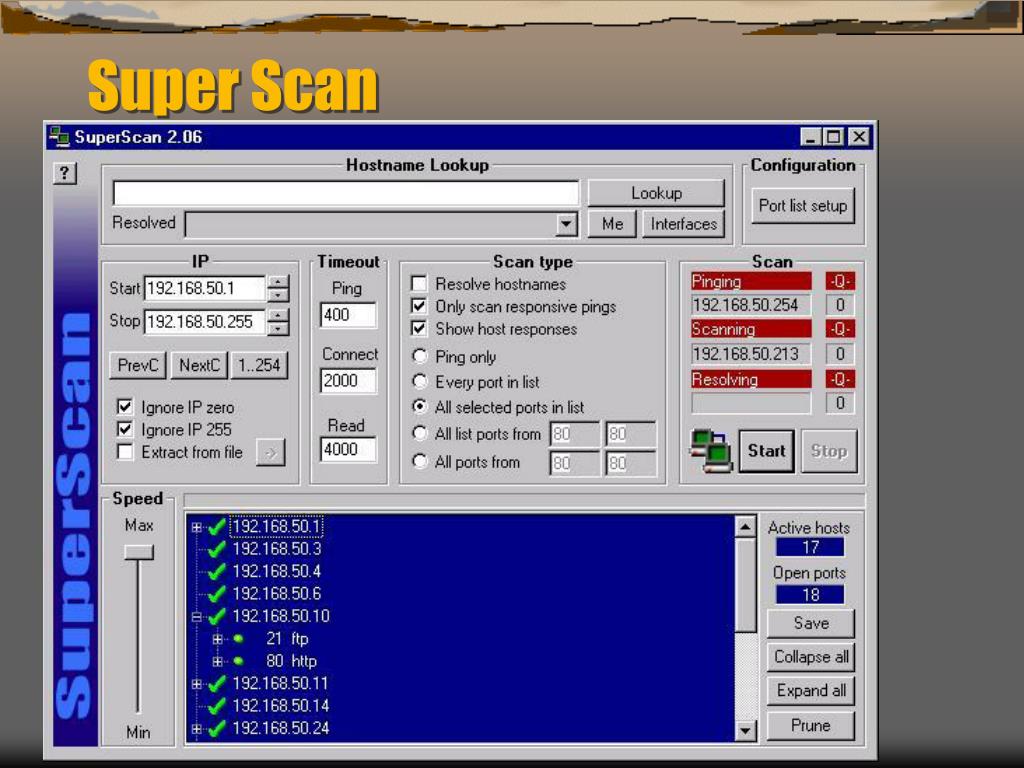1024x768 pixels.
Task: Click the results list scrollbar down arrow
Action: pos(745,730)
